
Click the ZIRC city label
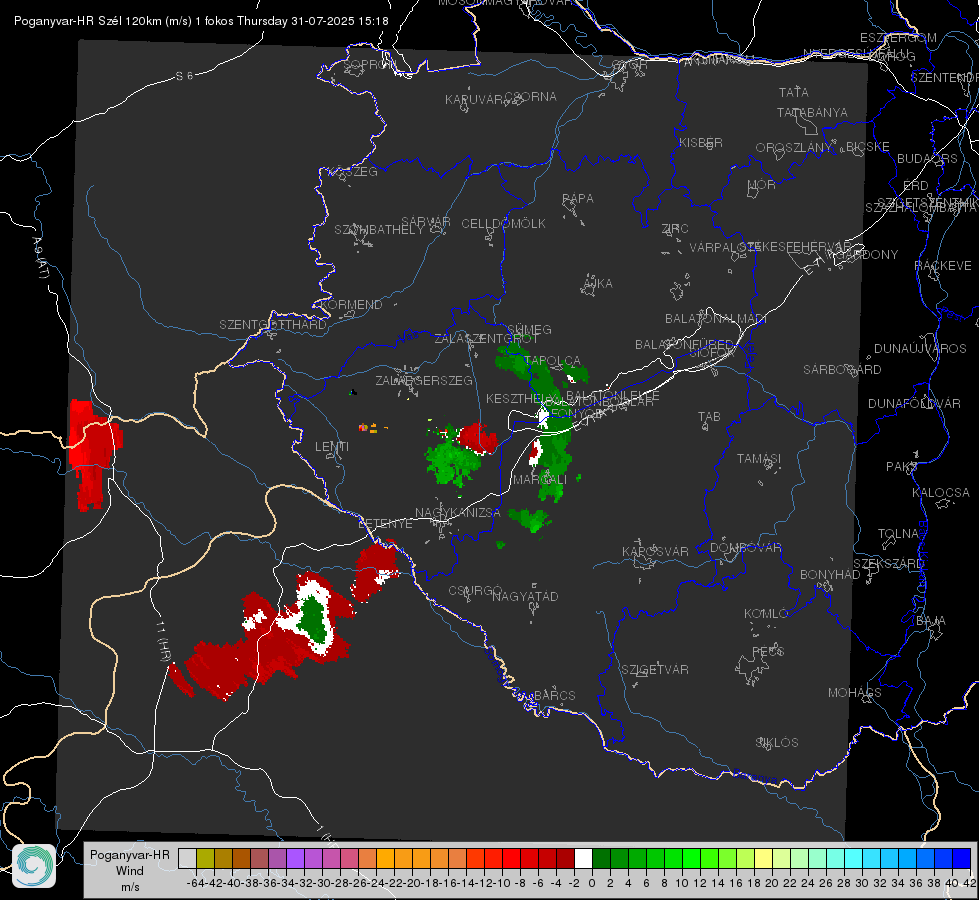pos(675,229)
